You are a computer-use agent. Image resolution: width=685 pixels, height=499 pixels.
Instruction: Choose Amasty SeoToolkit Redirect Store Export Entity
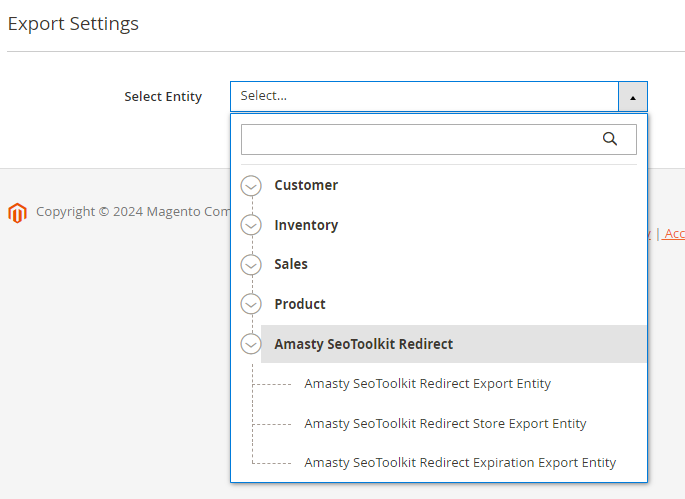pos(445,423)
